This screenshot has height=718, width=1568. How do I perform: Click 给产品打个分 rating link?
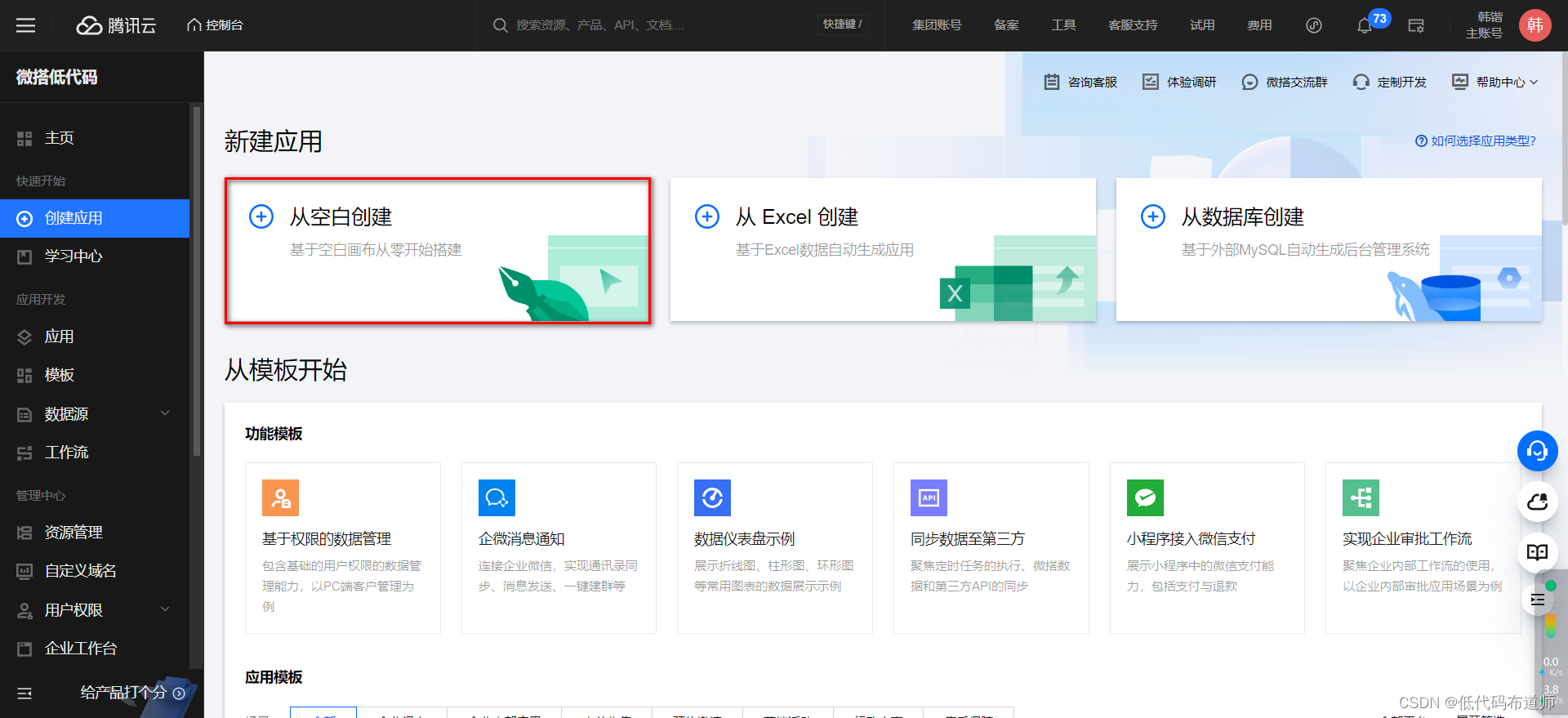coord(132,693)
